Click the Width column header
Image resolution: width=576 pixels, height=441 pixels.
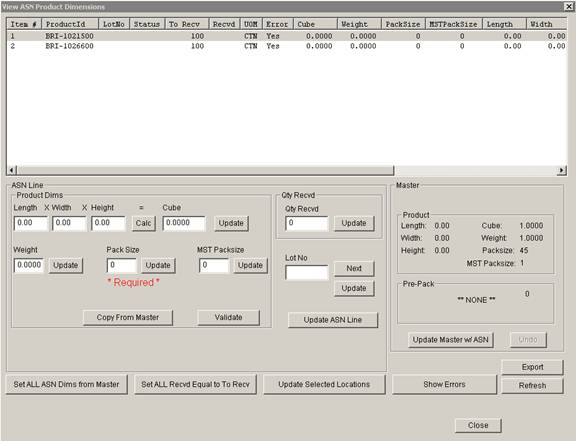(547, 24)
